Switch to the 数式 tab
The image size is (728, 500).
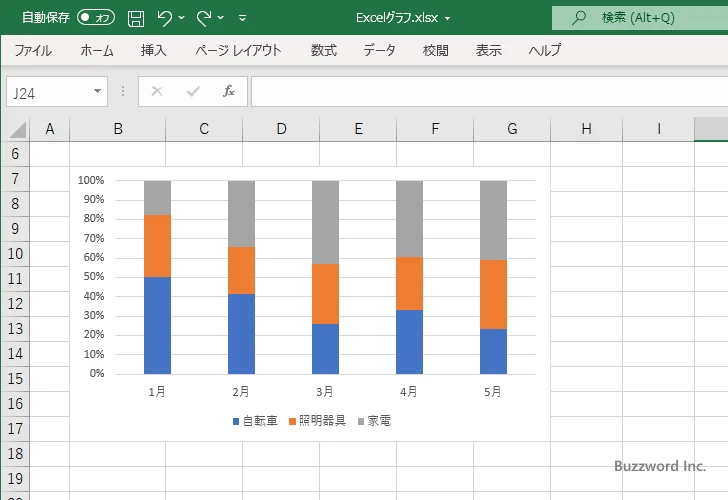tap(324, 50)
